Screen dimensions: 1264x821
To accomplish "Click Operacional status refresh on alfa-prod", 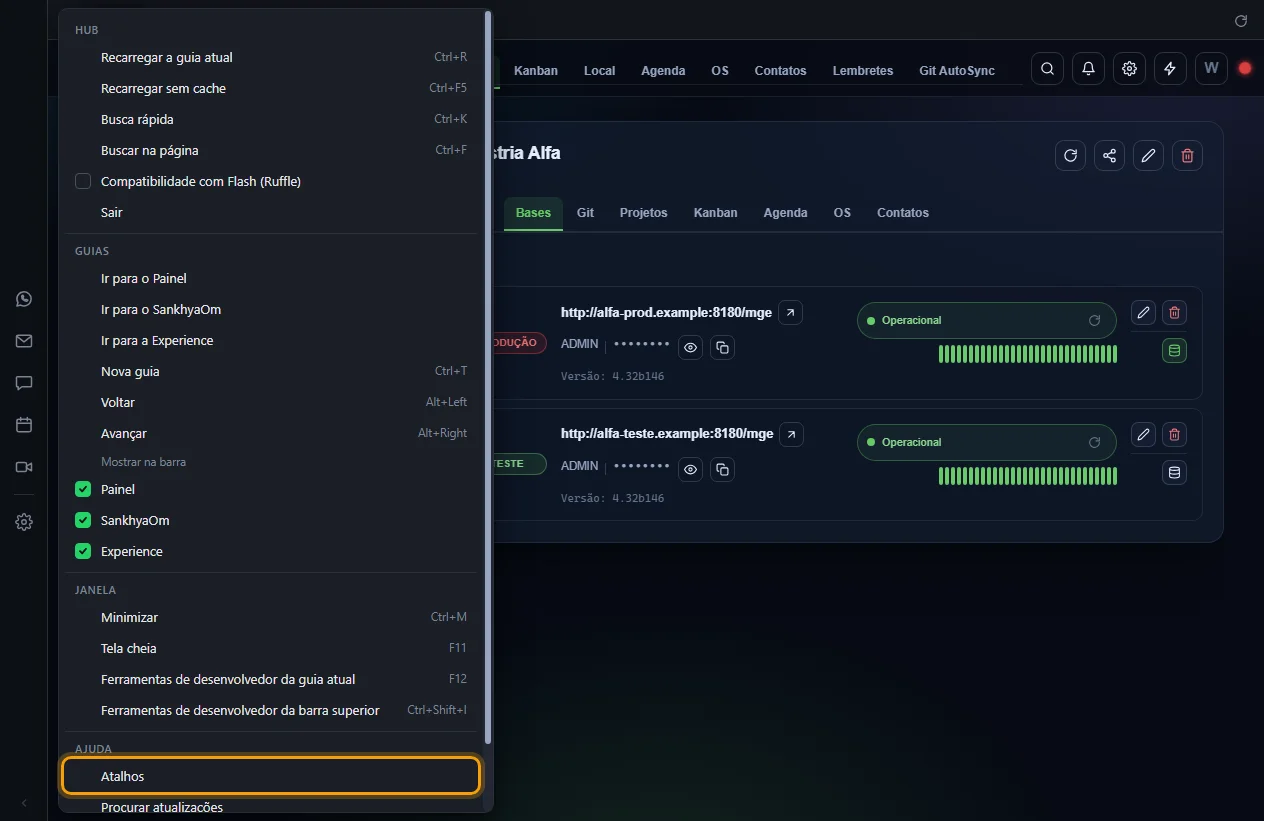I will tap(1094, 321).
